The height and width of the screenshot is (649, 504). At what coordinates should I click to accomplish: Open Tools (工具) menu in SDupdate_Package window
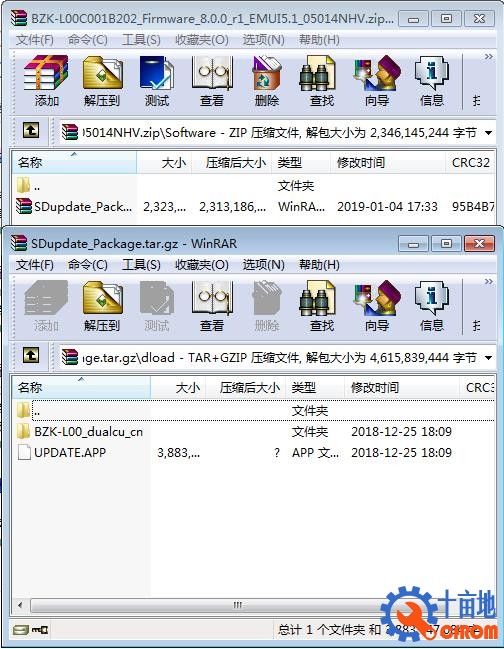[x=141, y=265]
